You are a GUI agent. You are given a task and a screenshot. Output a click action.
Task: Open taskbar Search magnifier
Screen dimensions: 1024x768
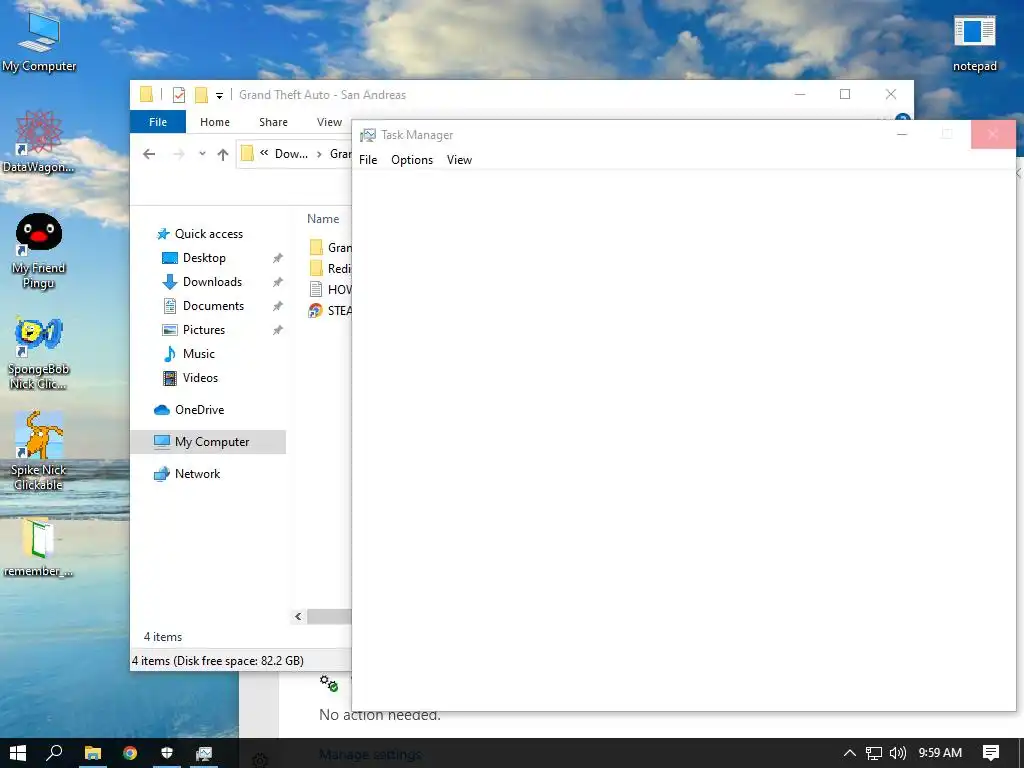pos(54,753)
